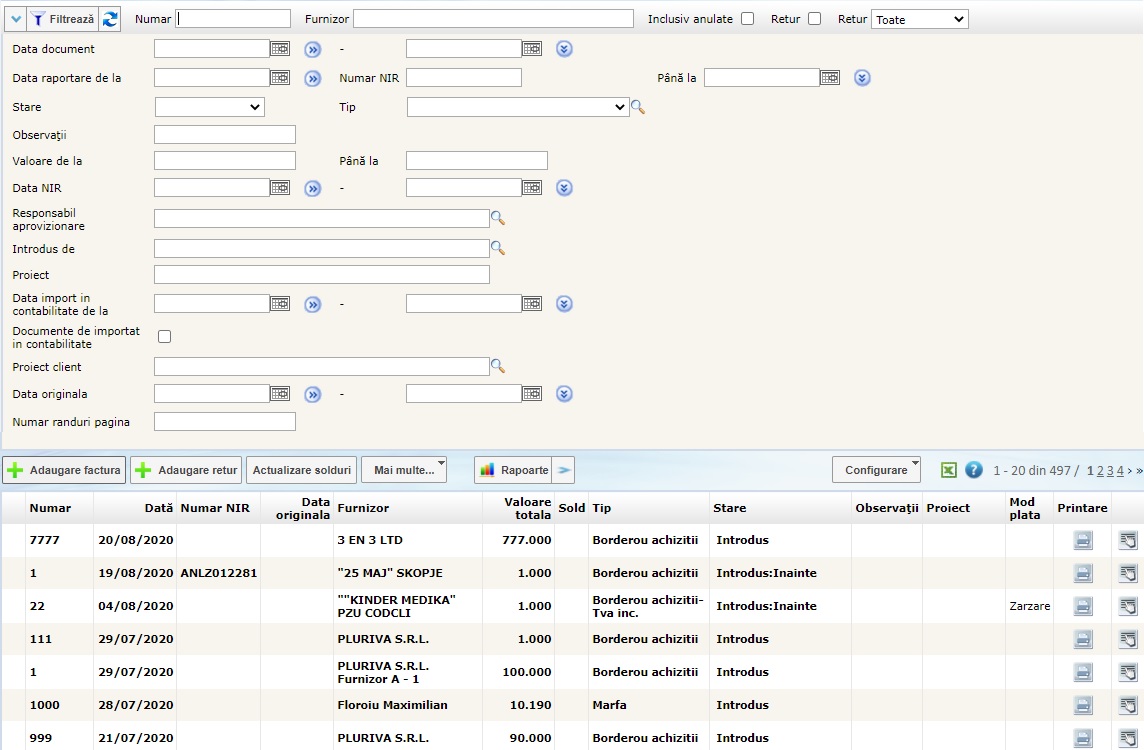The image size is (1144, 750).
Task: Open help via the question mark icon
Action: coord(973,470)
